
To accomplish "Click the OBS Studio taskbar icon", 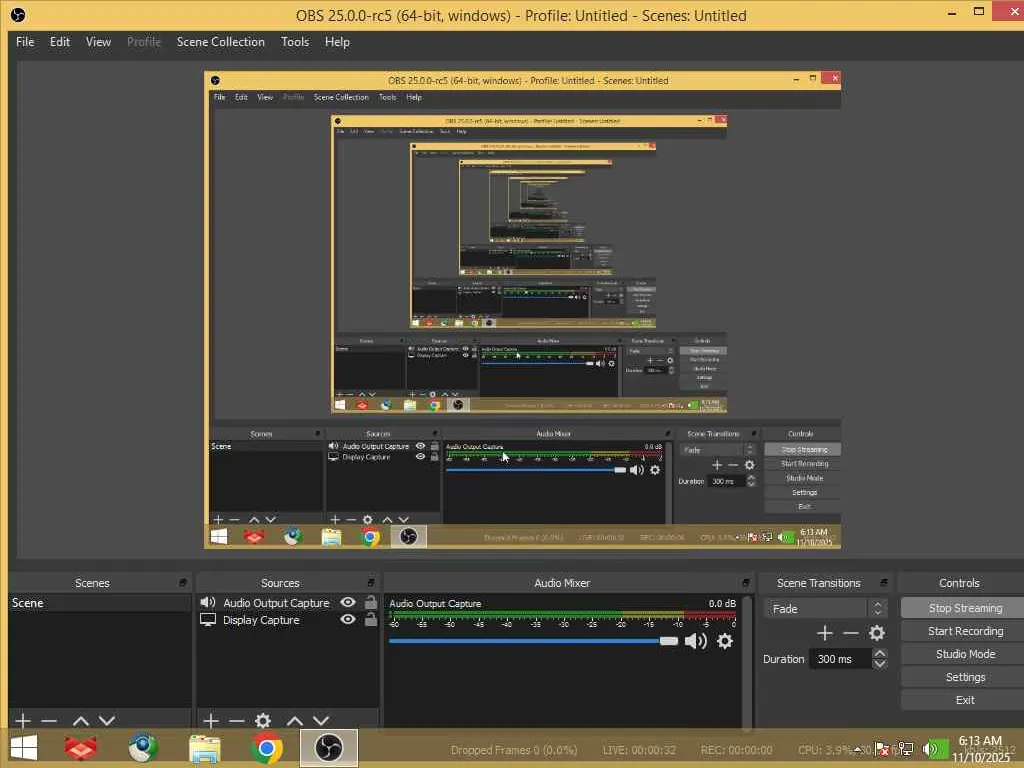I will tap(328, 748).
